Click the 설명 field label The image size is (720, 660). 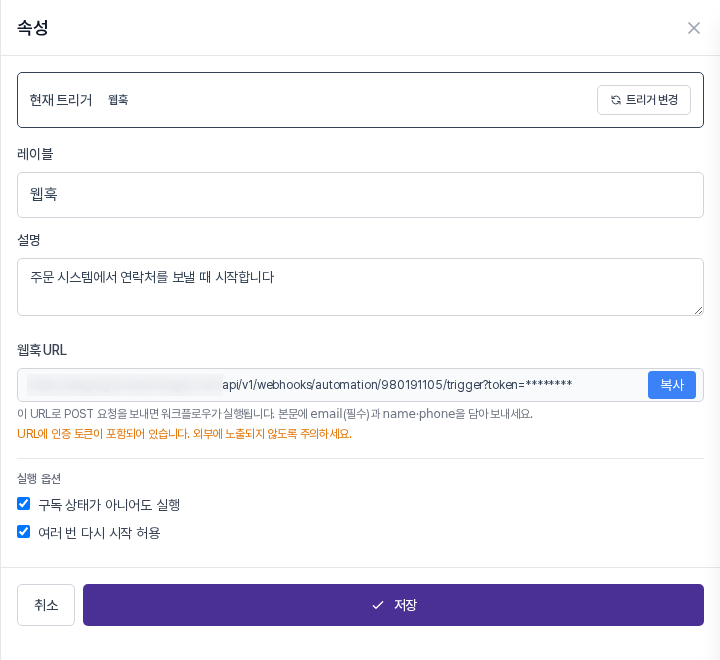click(29, 240)
